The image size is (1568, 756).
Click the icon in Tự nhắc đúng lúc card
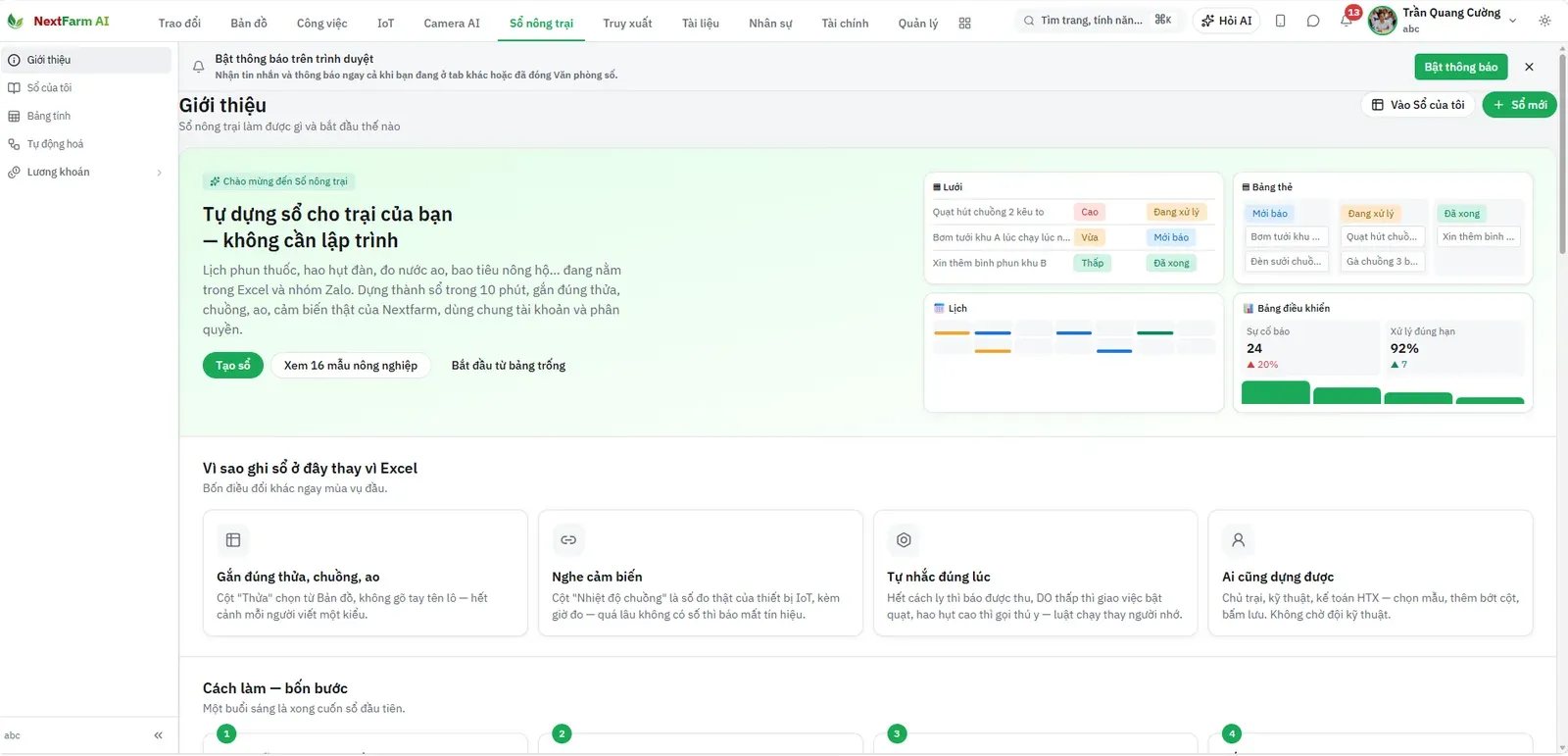click(904, 540)
